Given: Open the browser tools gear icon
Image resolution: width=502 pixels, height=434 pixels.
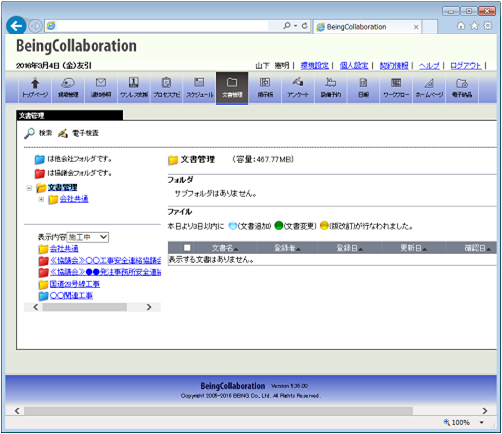Looking at the screenshot, I should [488, 26].
